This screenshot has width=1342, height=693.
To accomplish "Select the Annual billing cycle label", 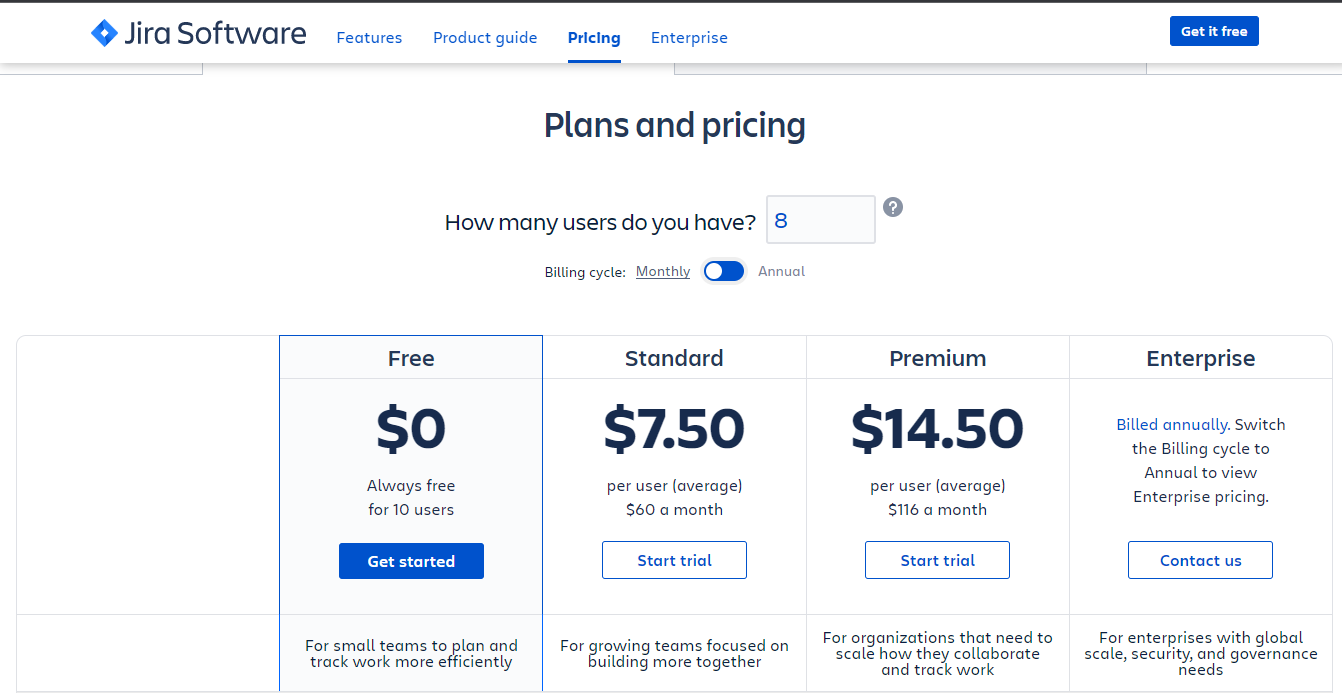I will coord(781,271).
